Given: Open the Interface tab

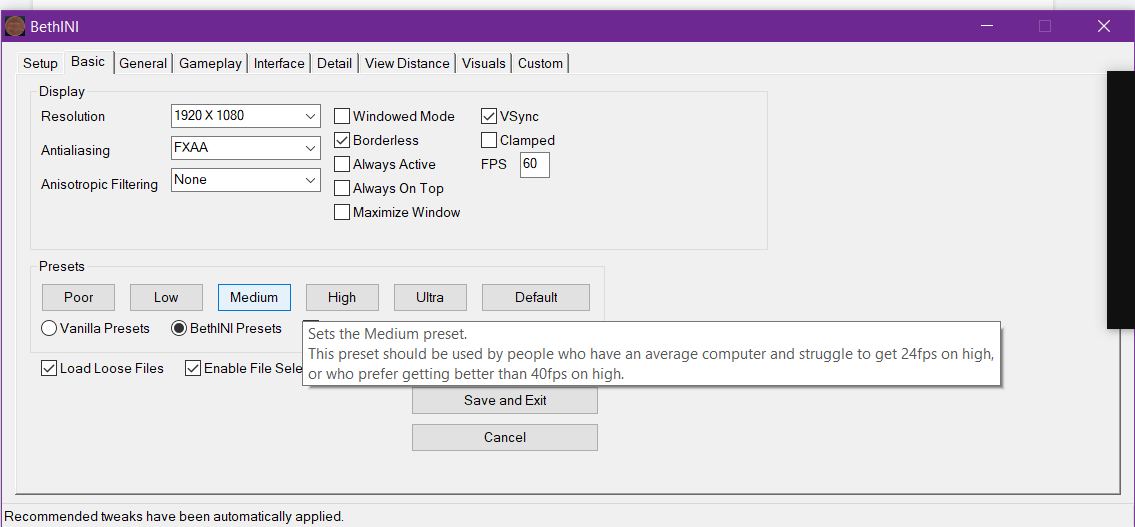Looking at the screenshot, I should 279,64.
